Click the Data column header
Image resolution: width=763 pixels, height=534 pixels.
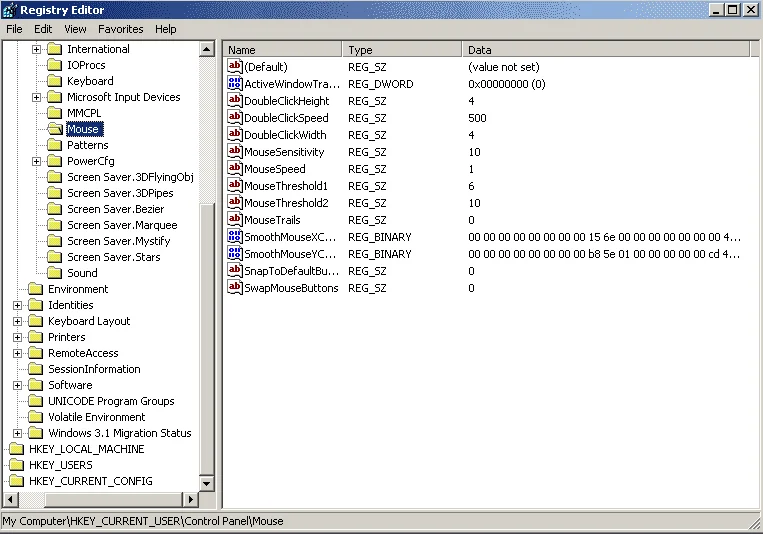[606, 50]
